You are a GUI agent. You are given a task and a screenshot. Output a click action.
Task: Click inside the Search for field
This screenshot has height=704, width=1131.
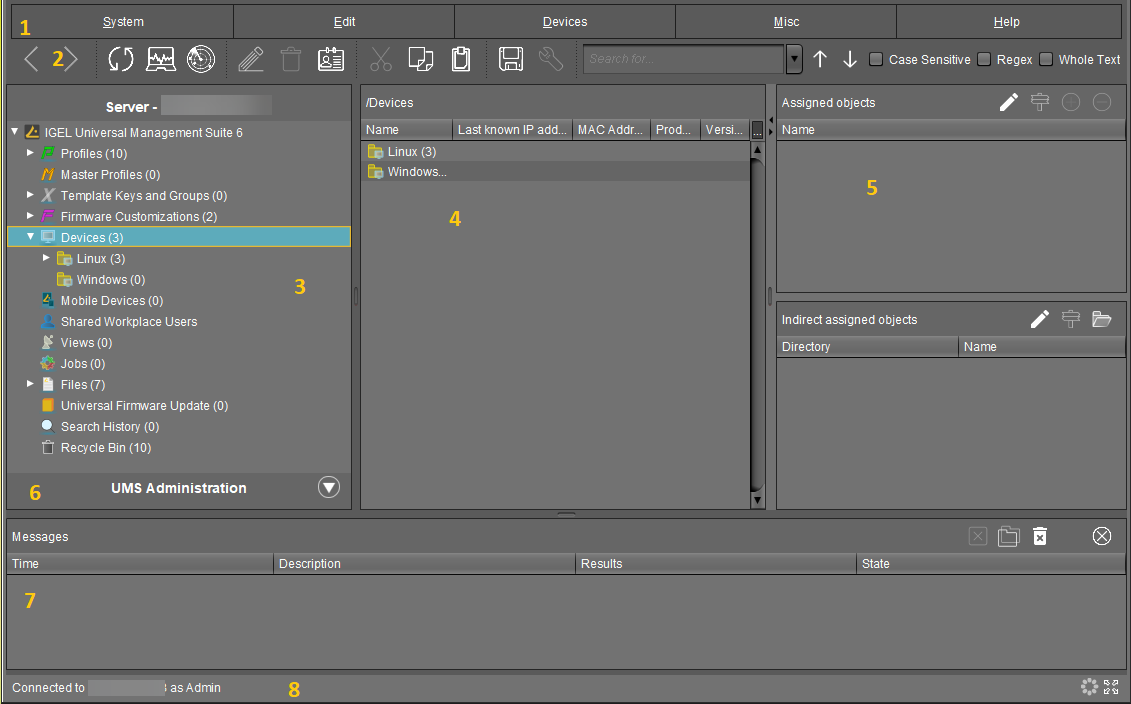(x=683, y=59)
